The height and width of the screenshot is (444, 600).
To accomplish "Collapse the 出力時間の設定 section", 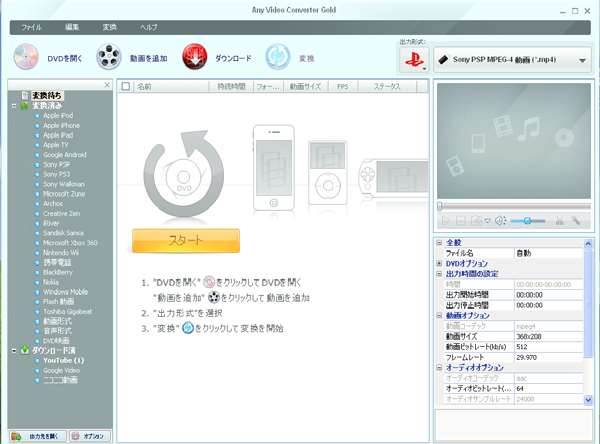I will pyautogui.click(x=439, y=274).
